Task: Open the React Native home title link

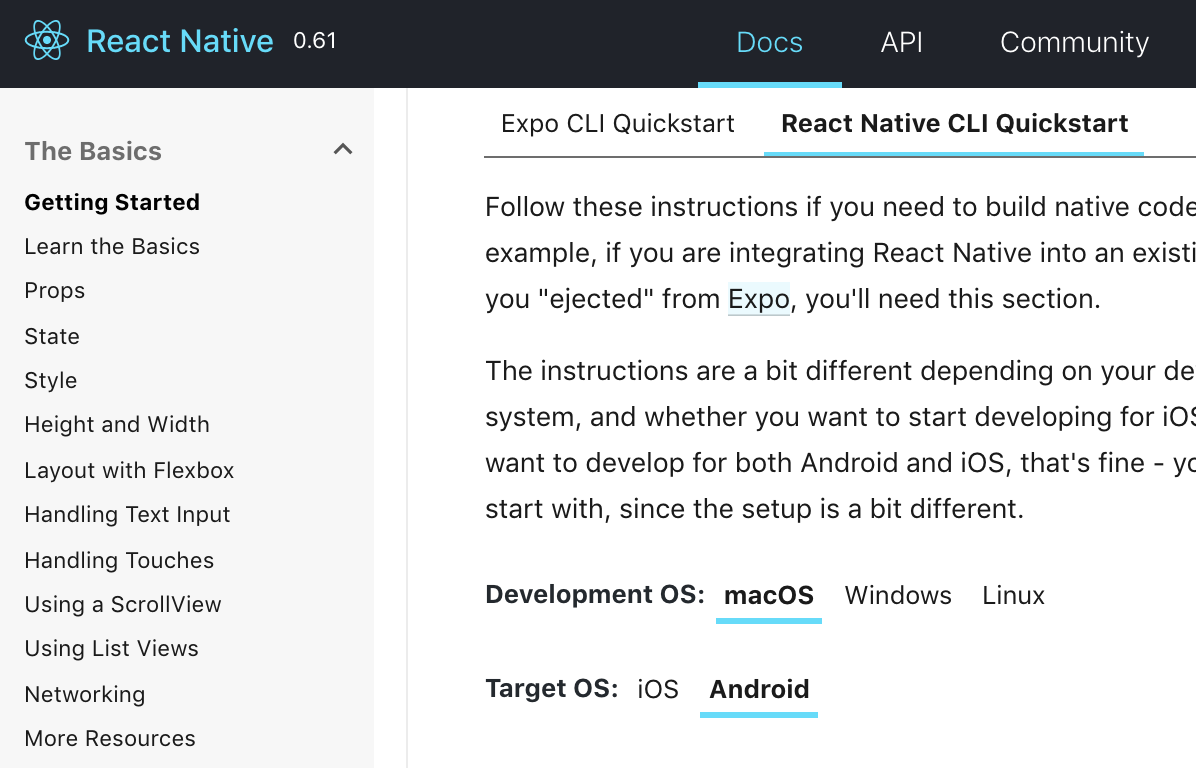Action: pos(179,41)
